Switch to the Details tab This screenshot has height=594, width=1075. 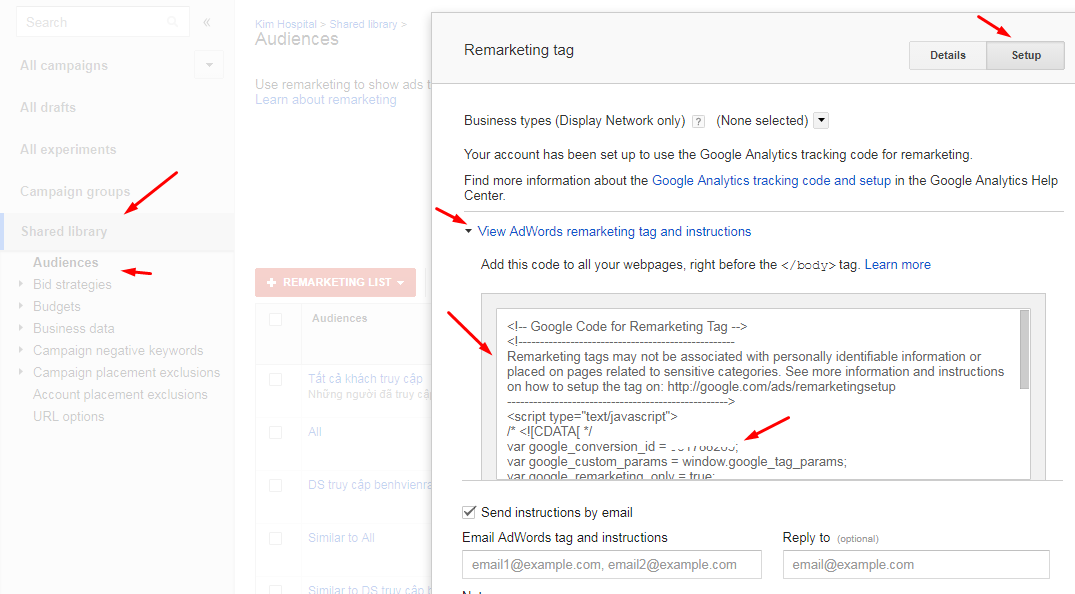tap(947, 55)
